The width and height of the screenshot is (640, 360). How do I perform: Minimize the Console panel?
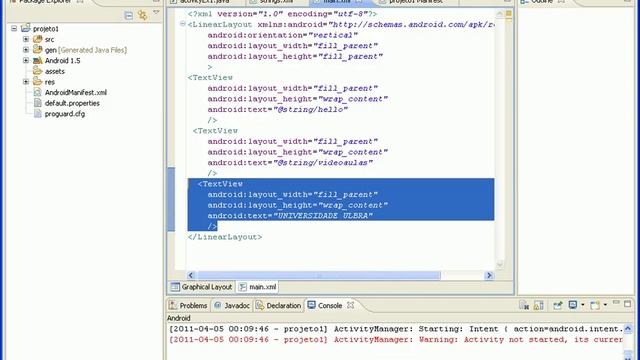(616, 303)
